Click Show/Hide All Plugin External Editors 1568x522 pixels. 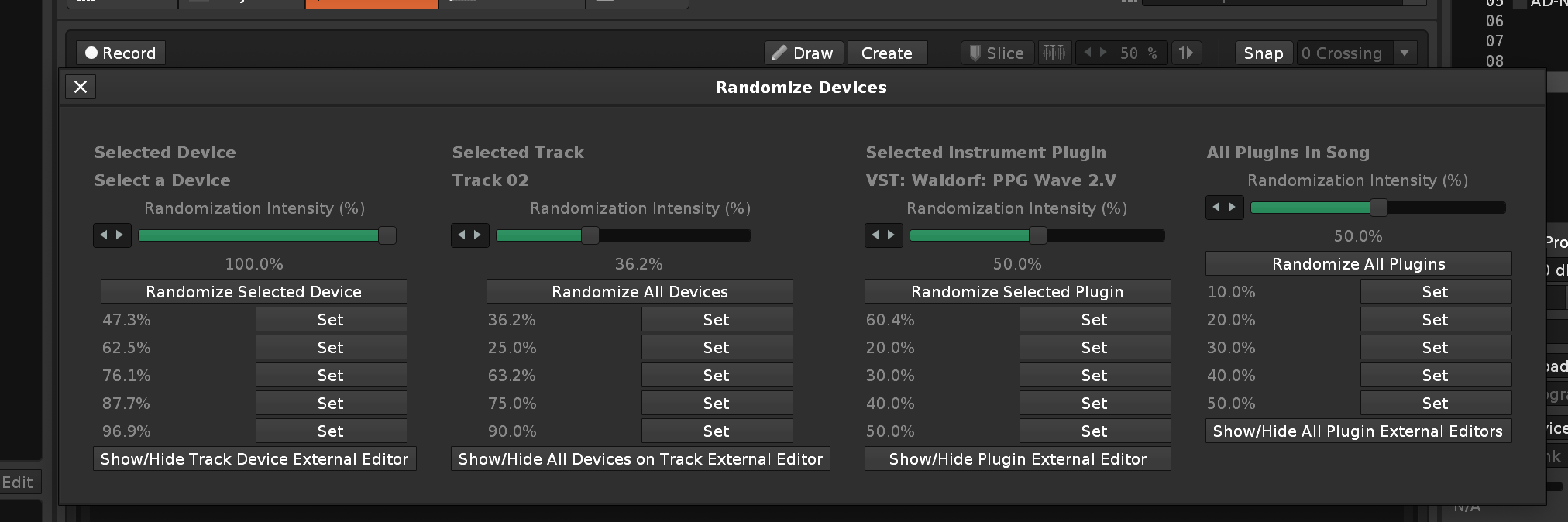pos(1357,431)
